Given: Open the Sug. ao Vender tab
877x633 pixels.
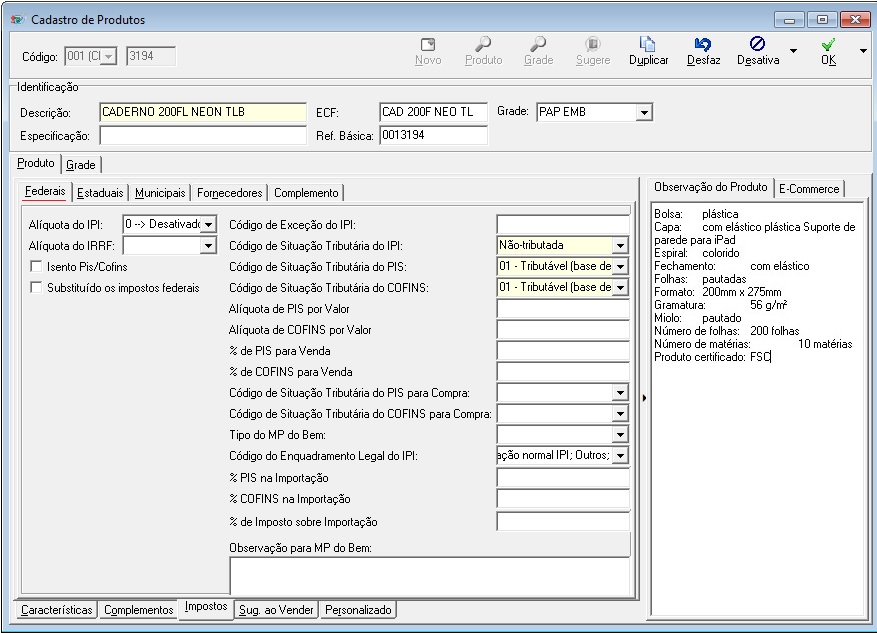Looking at the screenshot, I should click(276, 610).
